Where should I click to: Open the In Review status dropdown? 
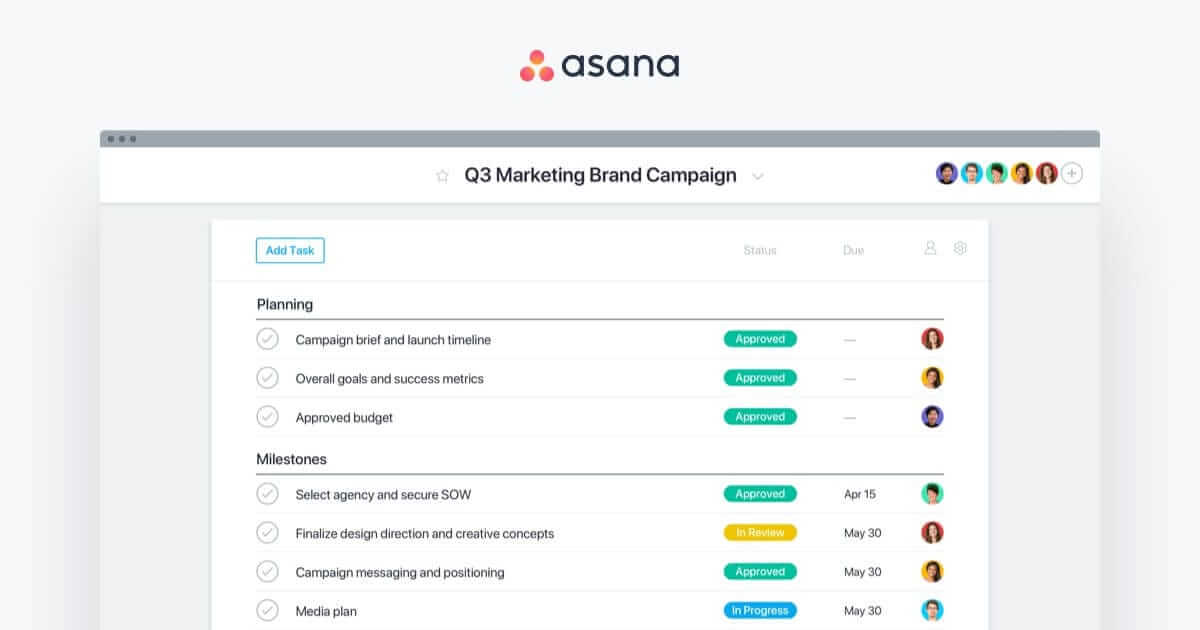tap(760, 533)
